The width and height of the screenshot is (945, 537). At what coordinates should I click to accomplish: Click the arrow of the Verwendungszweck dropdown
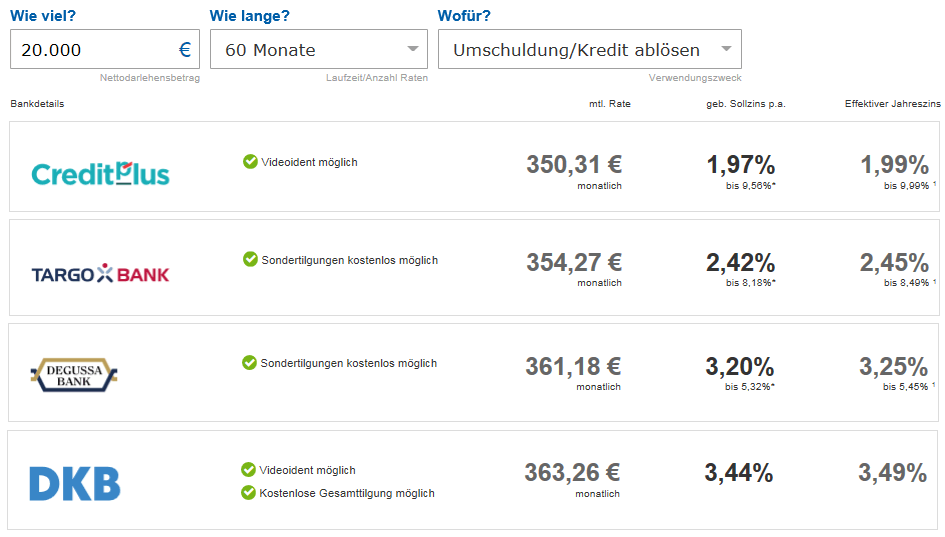[726, 49]
